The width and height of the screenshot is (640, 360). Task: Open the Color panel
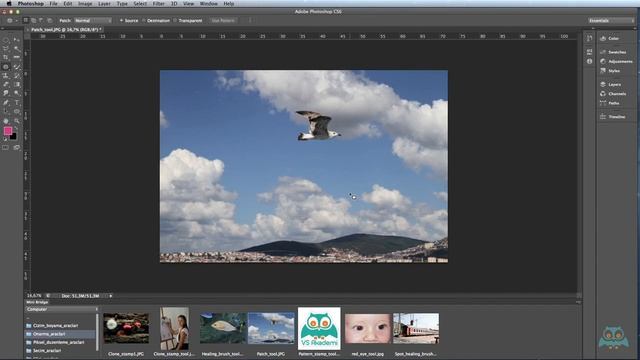point(610,38)
